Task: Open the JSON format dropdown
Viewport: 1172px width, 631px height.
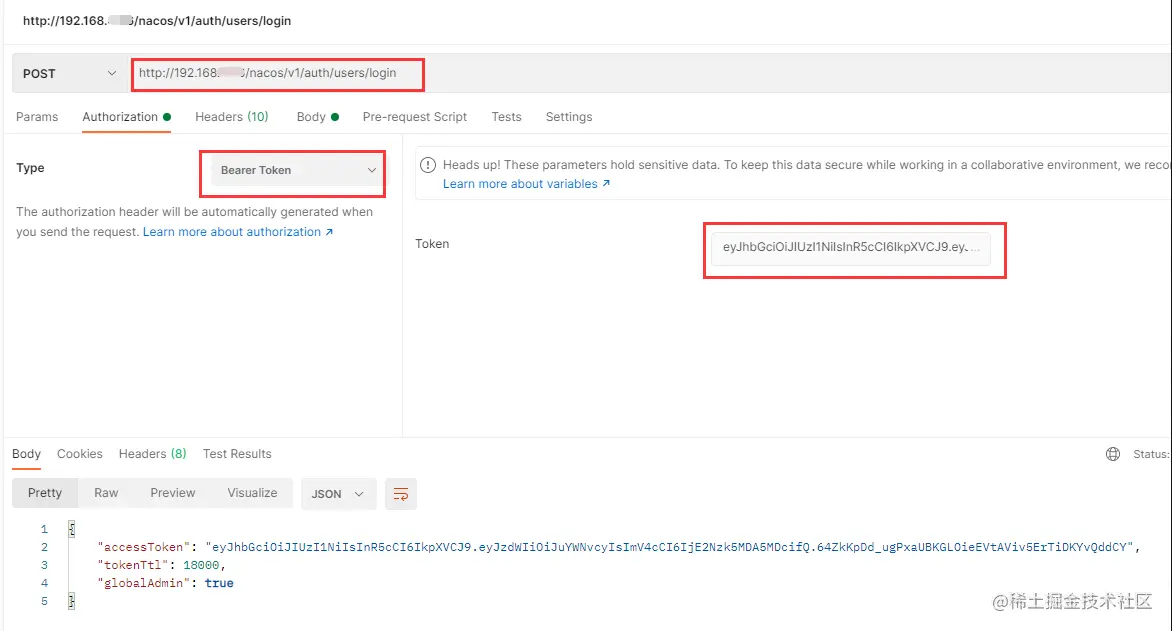Action: point(338,494)
